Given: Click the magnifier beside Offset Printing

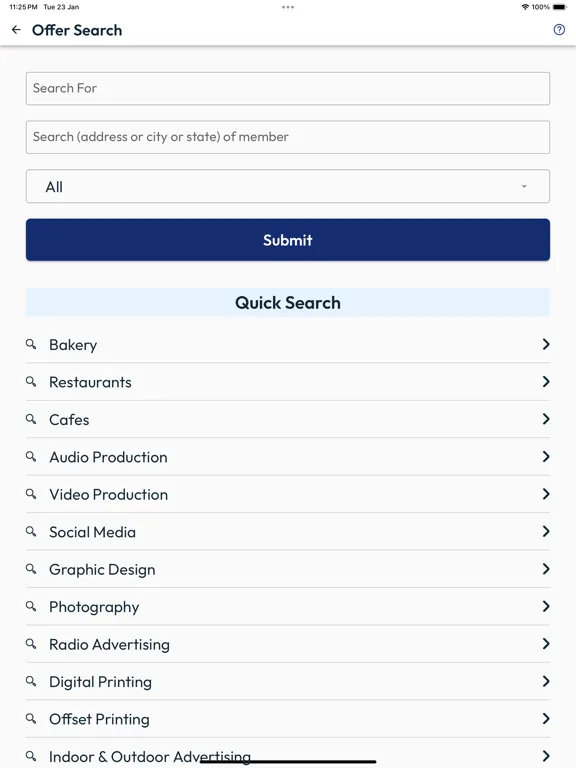Looking at the screenshot, I should [x=31, y=719].
